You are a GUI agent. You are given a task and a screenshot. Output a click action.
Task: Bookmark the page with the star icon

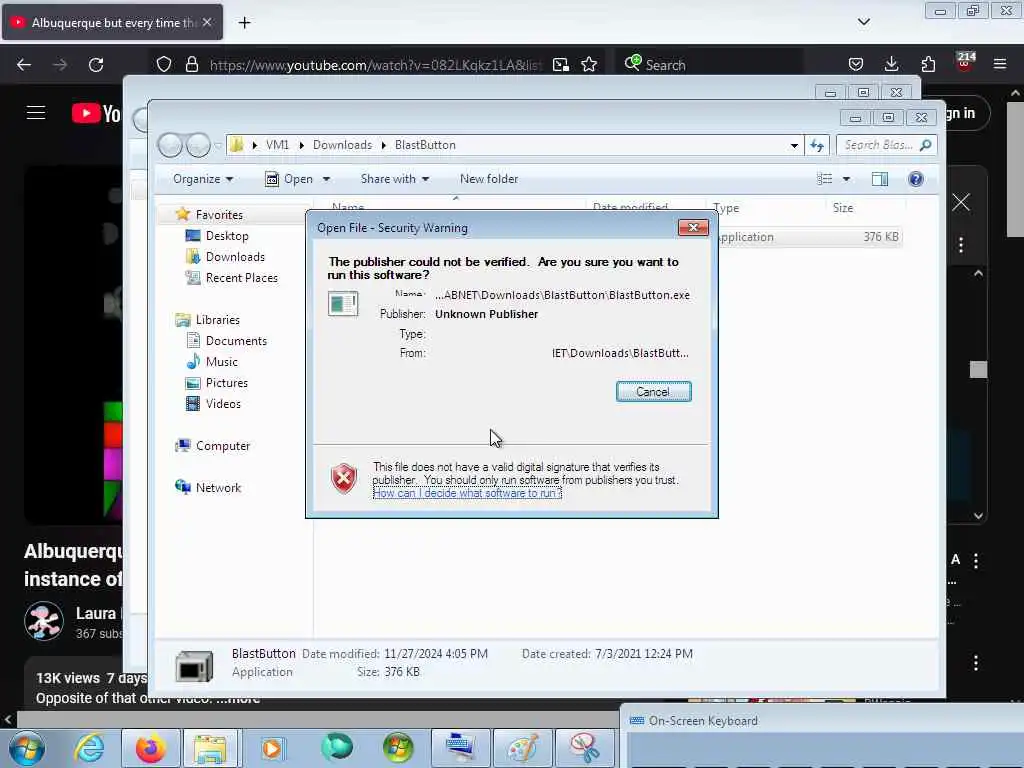coord(589,64)
